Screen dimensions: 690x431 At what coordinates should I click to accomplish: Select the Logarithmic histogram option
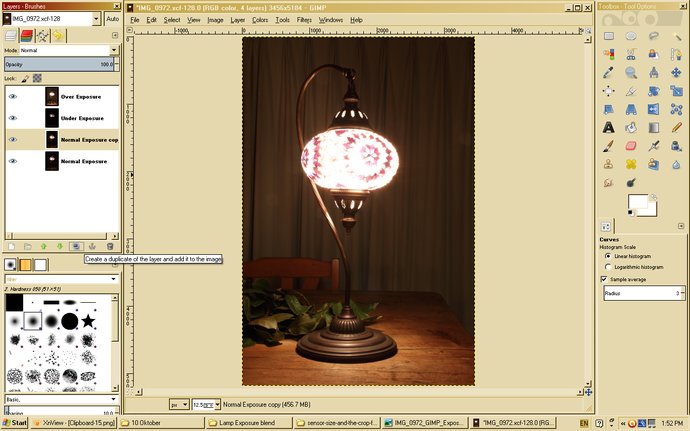point(608,267)
